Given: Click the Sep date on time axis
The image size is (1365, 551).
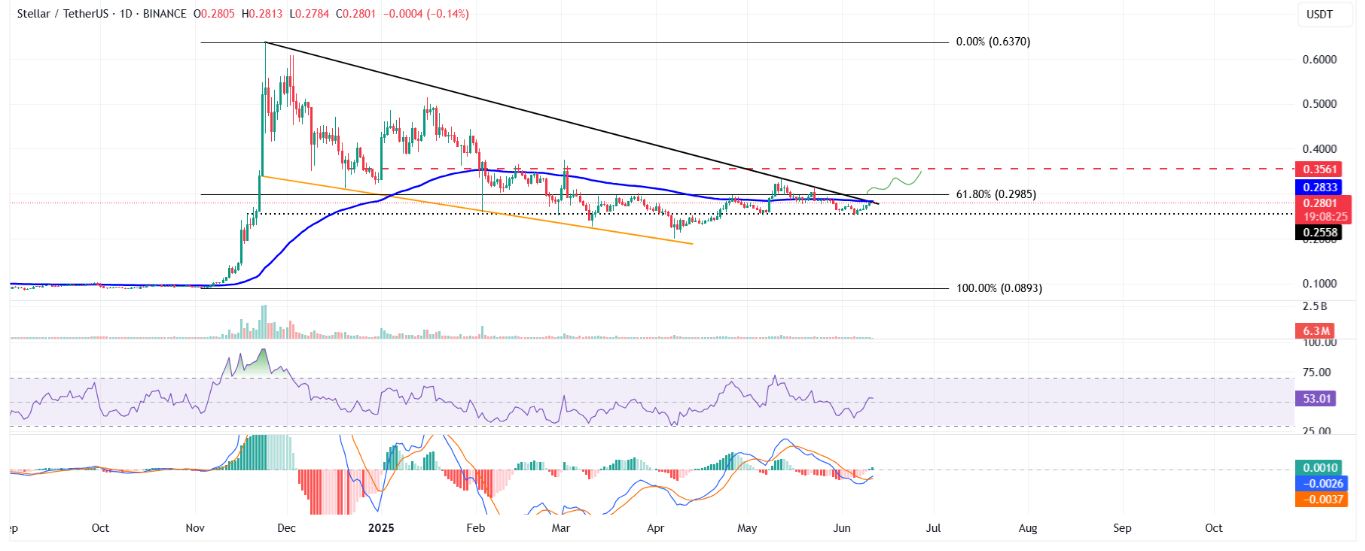Looking at the screenshot, I should (1122, 526).
